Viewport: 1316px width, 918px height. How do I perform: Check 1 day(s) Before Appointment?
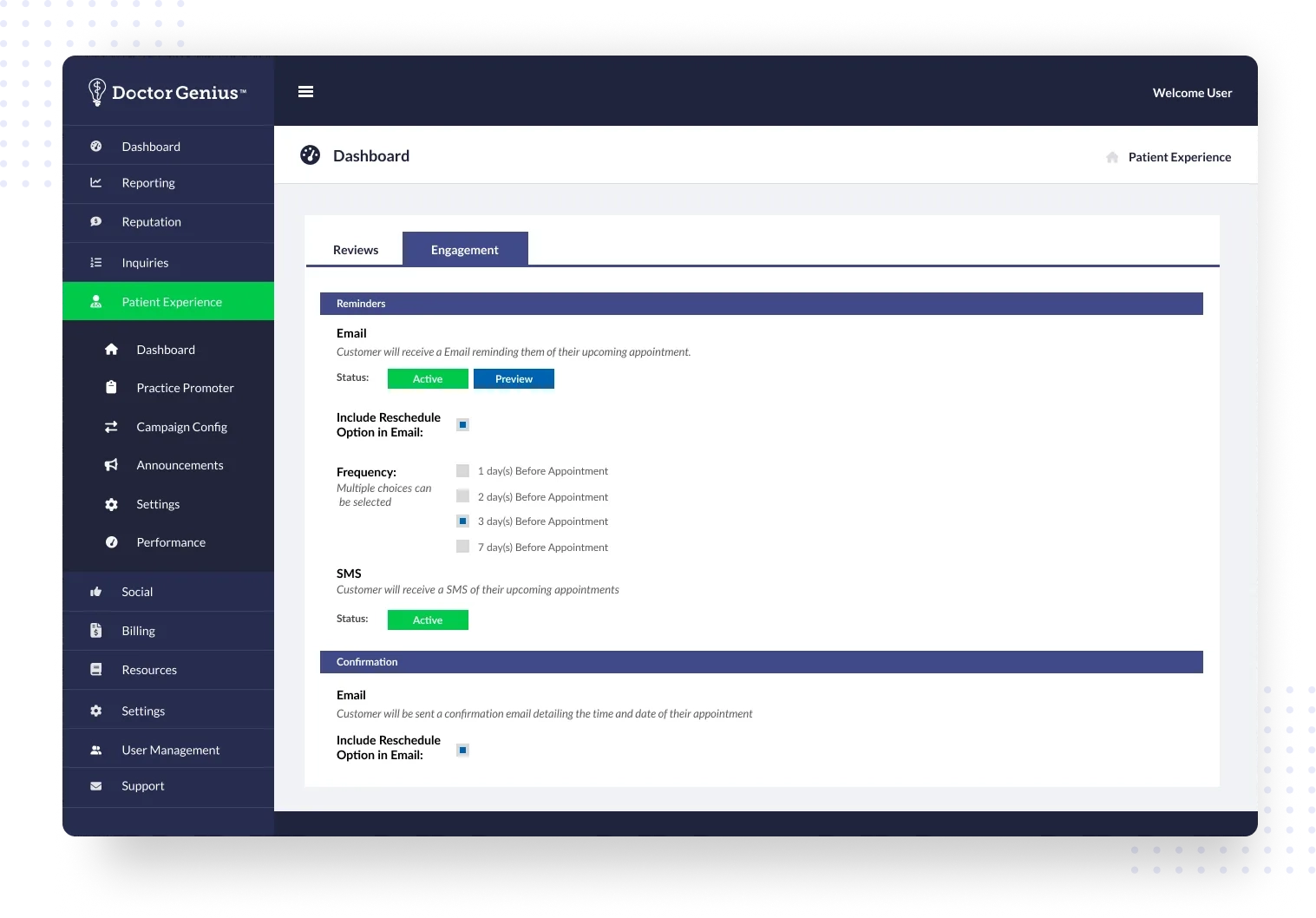463,471
